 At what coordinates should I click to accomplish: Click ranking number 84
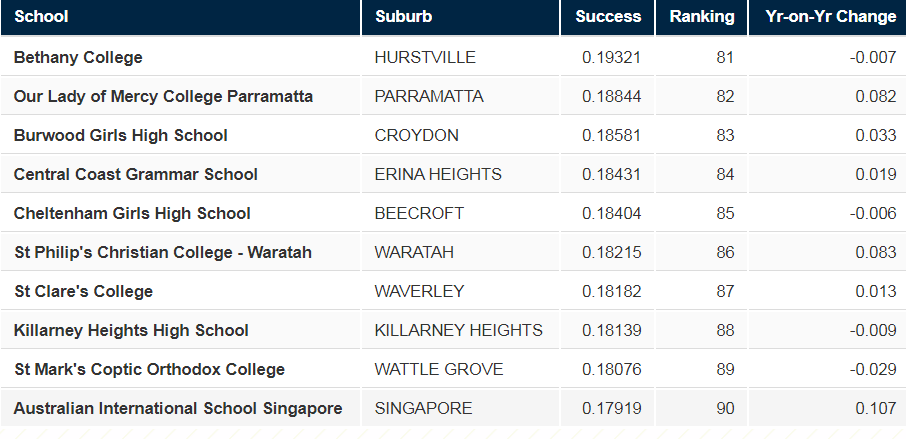coord(725,174)
